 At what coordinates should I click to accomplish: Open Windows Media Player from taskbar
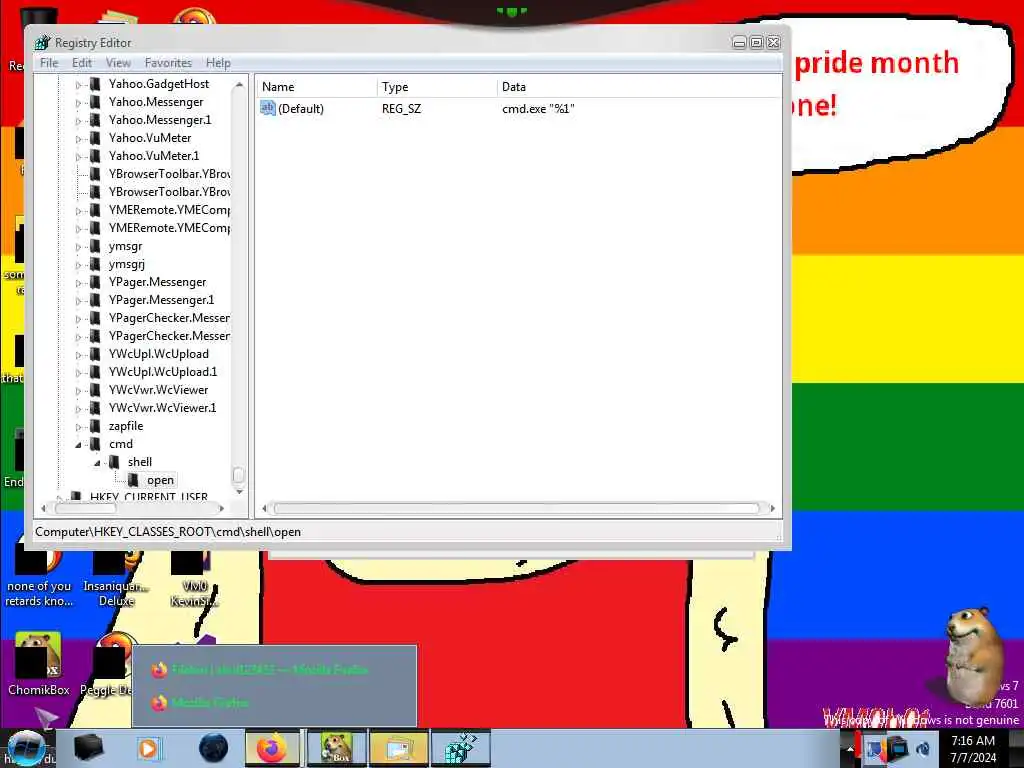click(148, 748)
